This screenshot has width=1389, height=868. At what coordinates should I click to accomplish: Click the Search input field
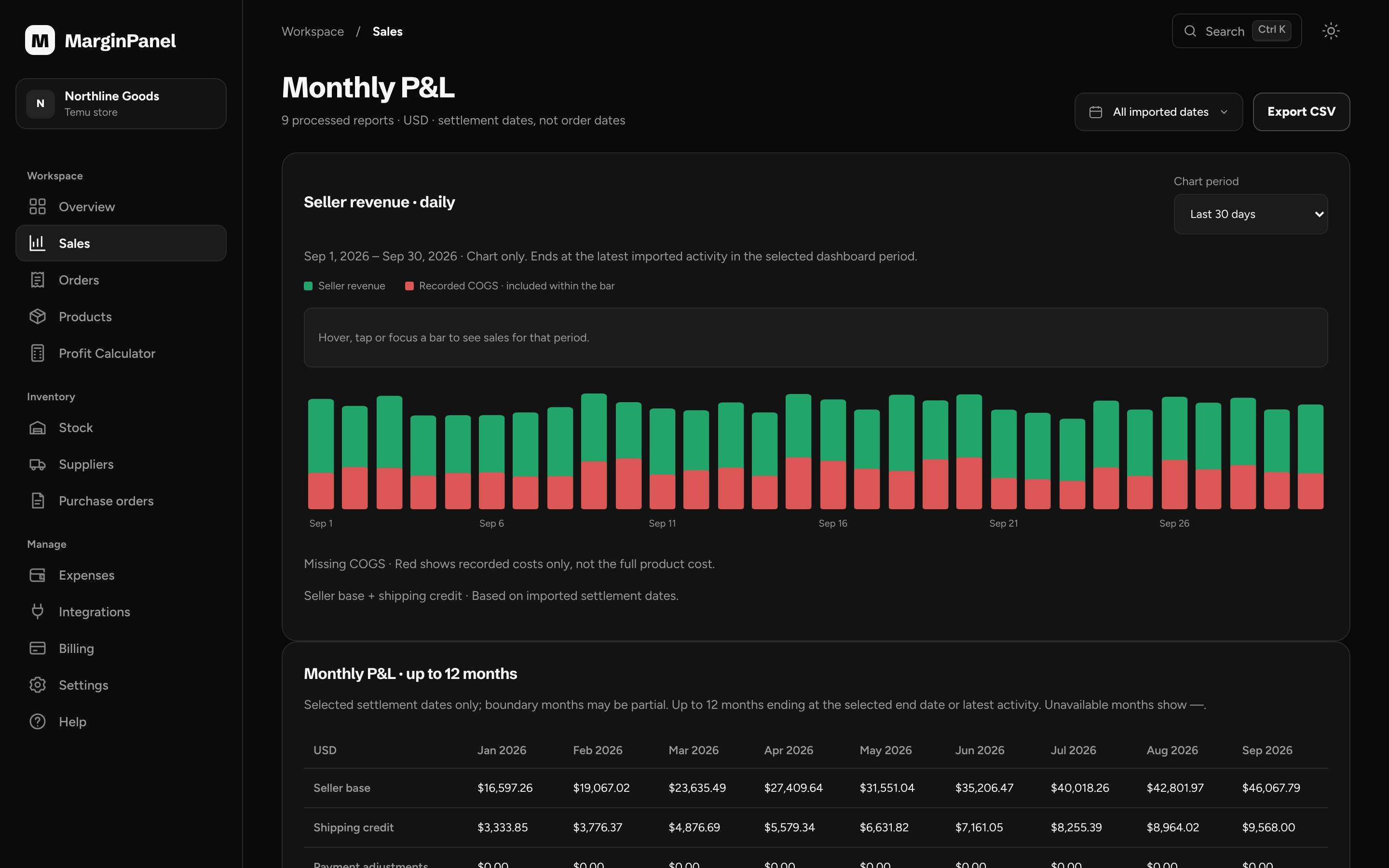click(x=1236, y=31)
